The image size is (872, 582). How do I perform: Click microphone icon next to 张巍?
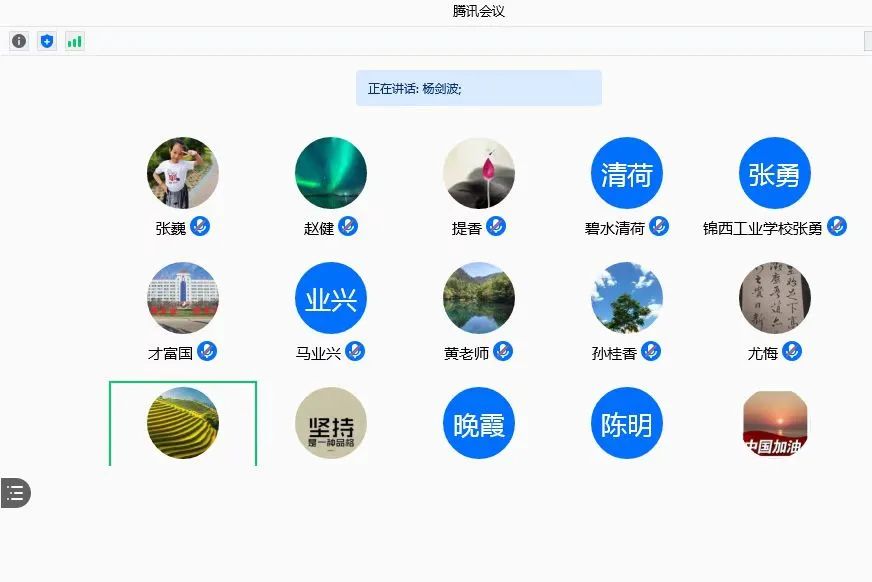(x=200, y=227)
